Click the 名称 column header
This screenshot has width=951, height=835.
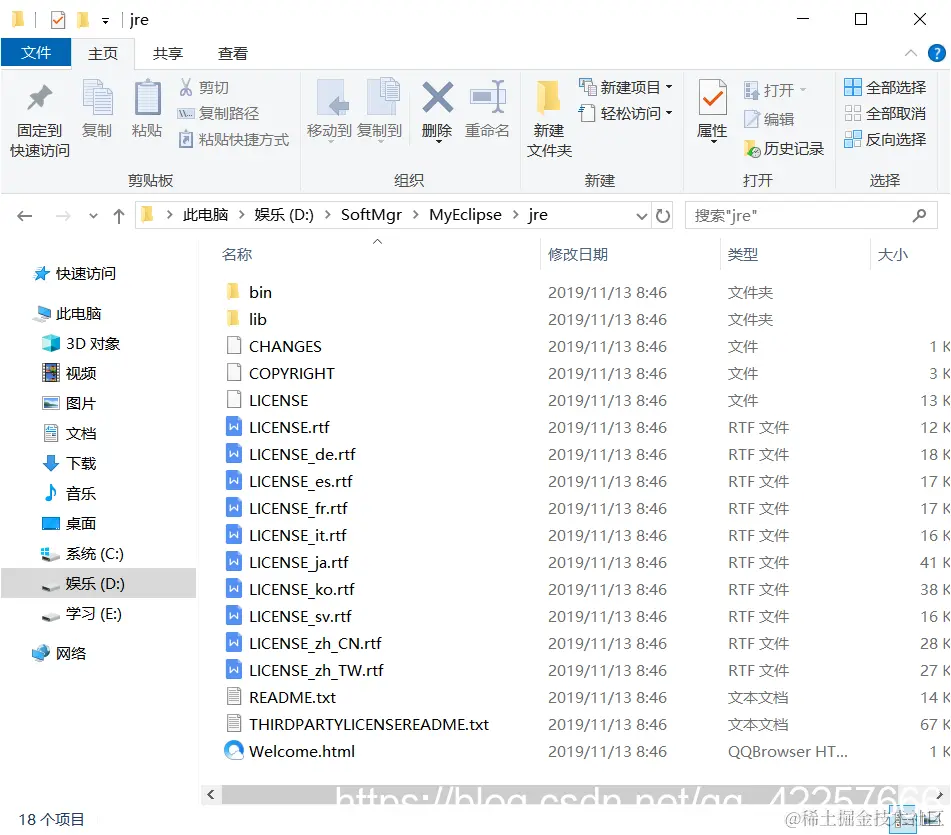(237, 254)
